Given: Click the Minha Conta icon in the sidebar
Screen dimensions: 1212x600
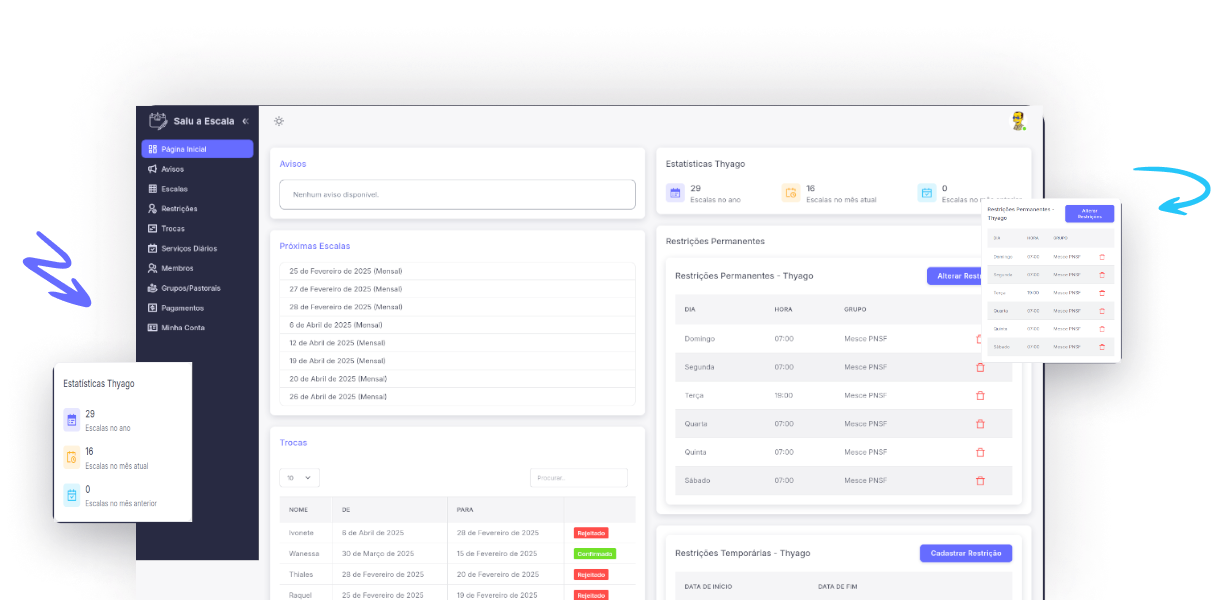Looking at the screenshot, I should (x=152, y=327).
